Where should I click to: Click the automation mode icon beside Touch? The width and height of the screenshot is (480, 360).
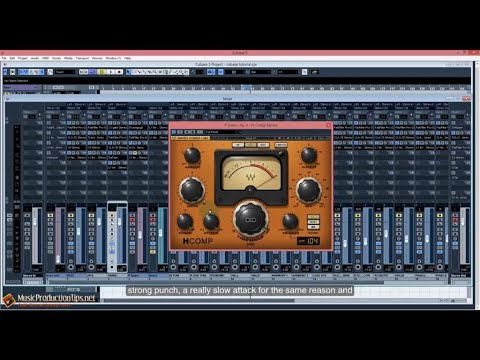pyautogui.click(x=50, y=72)
